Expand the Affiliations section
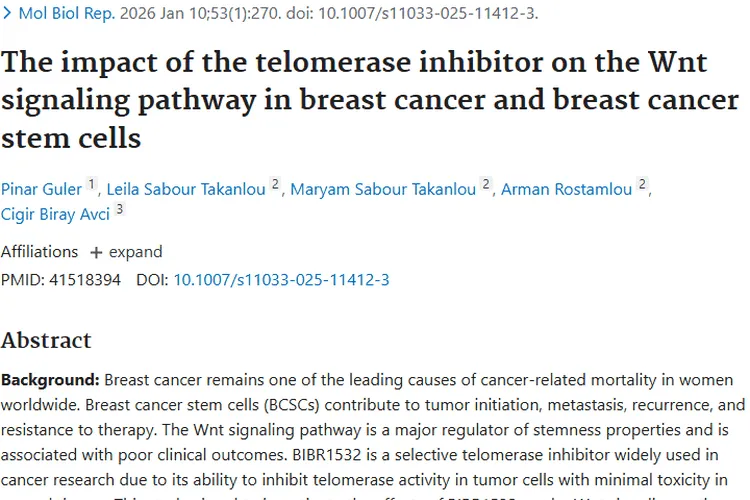Image resolution: width=750 pixels, height=500 pixels. tap(134, 252)
